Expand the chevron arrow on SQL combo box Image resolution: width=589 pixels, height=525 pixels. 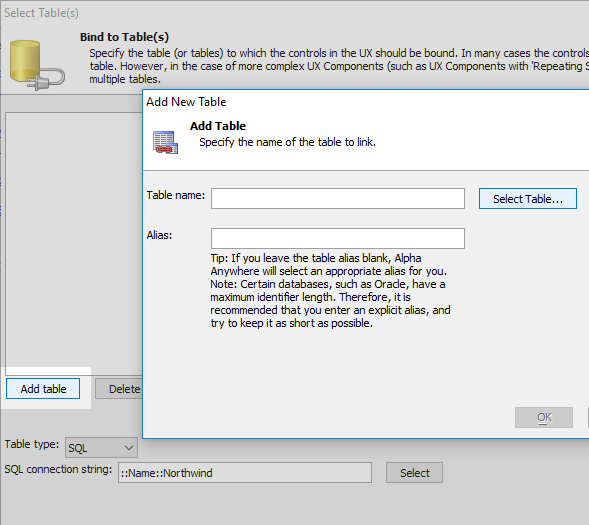coord(128,448)
